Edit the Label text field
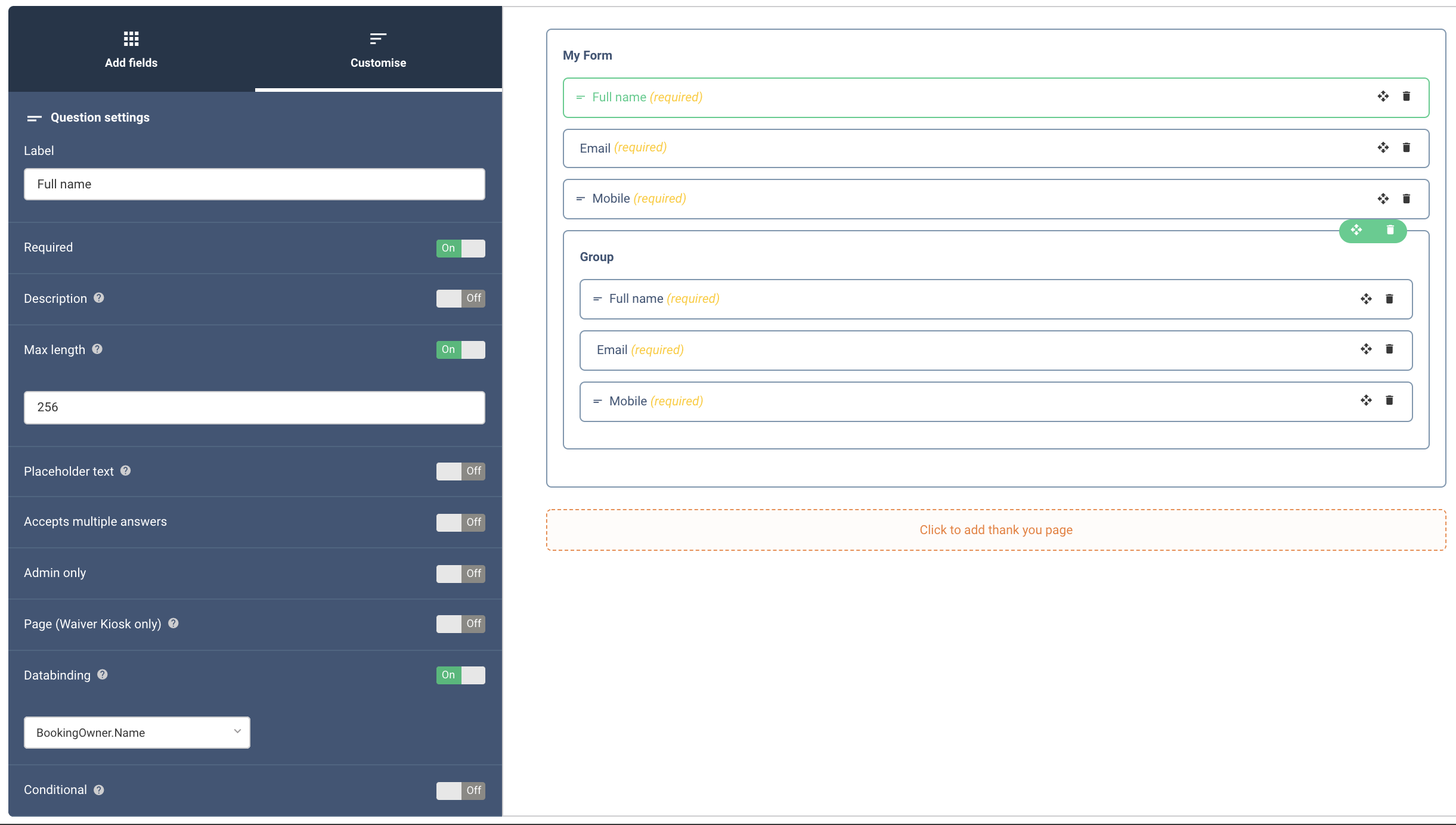Viewport: 1456px width, 825px height. [x=255, y=184]
